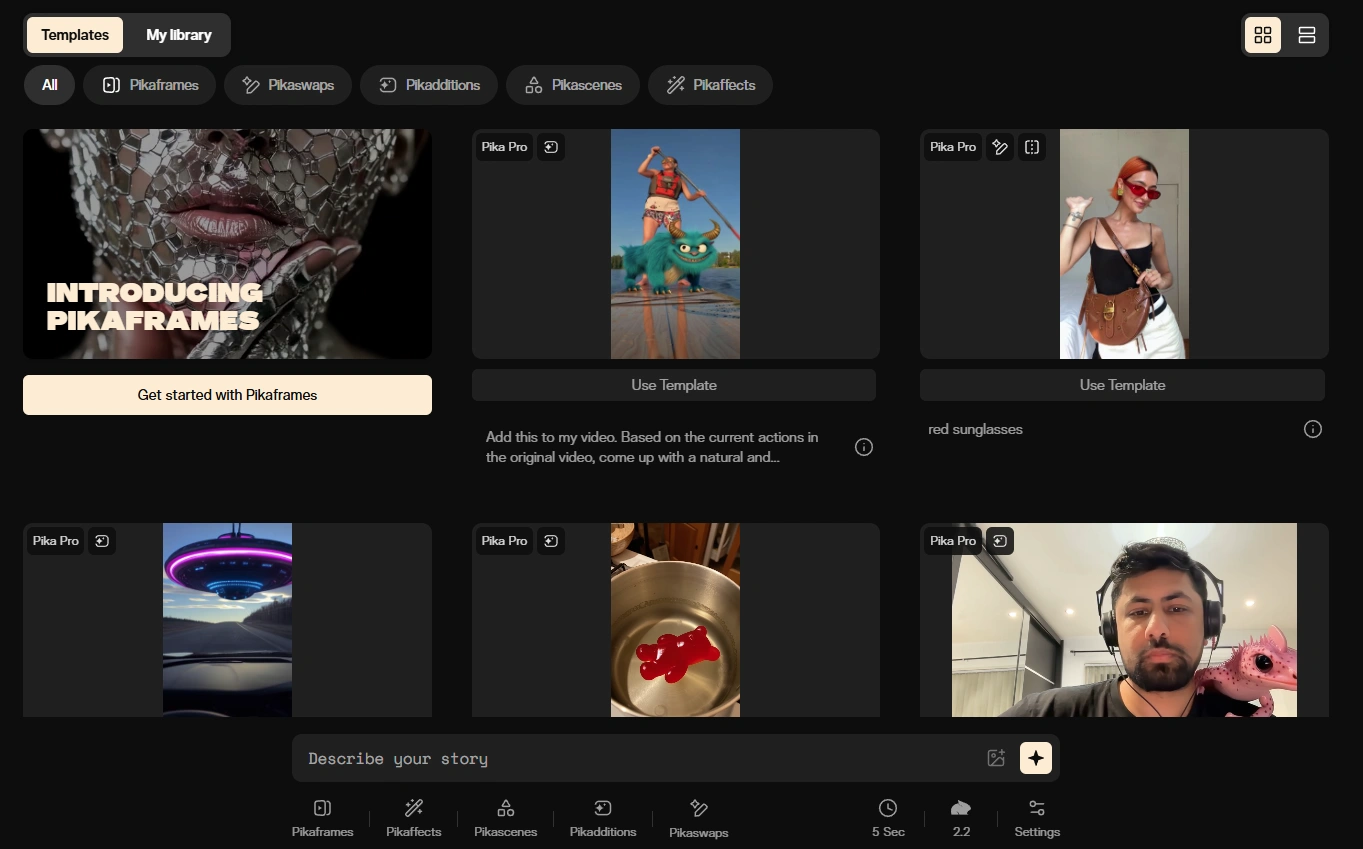Open the man with pink dragon thumbnail
1363x849 pixels.
pyautogui.click(x=1124, y=620)
